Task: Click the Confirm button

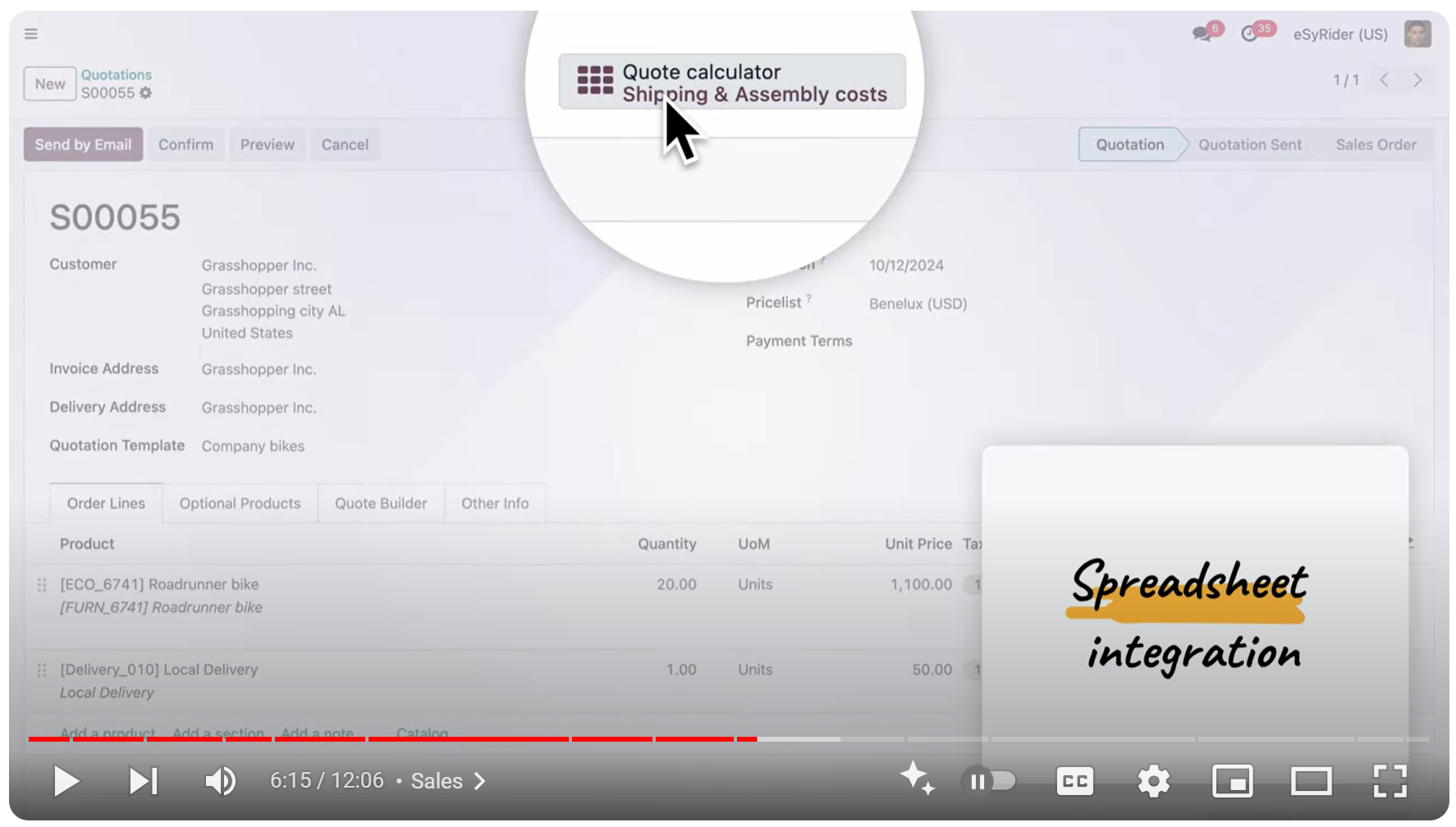Action: point(185,144)
